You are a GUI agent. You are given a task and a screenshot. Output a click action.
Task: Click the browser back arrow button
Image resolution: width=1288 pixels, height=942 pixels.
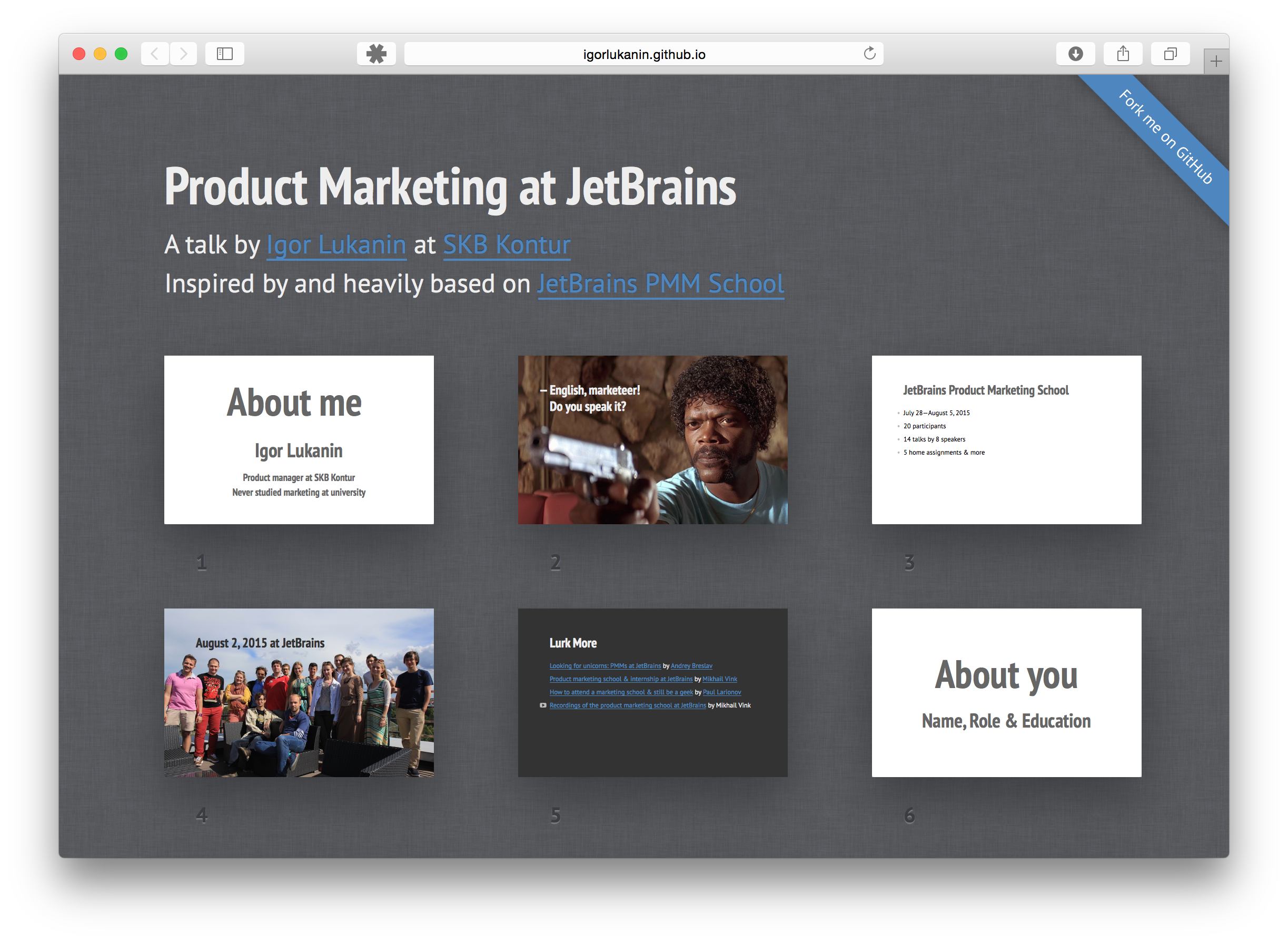tap(154, 54)
